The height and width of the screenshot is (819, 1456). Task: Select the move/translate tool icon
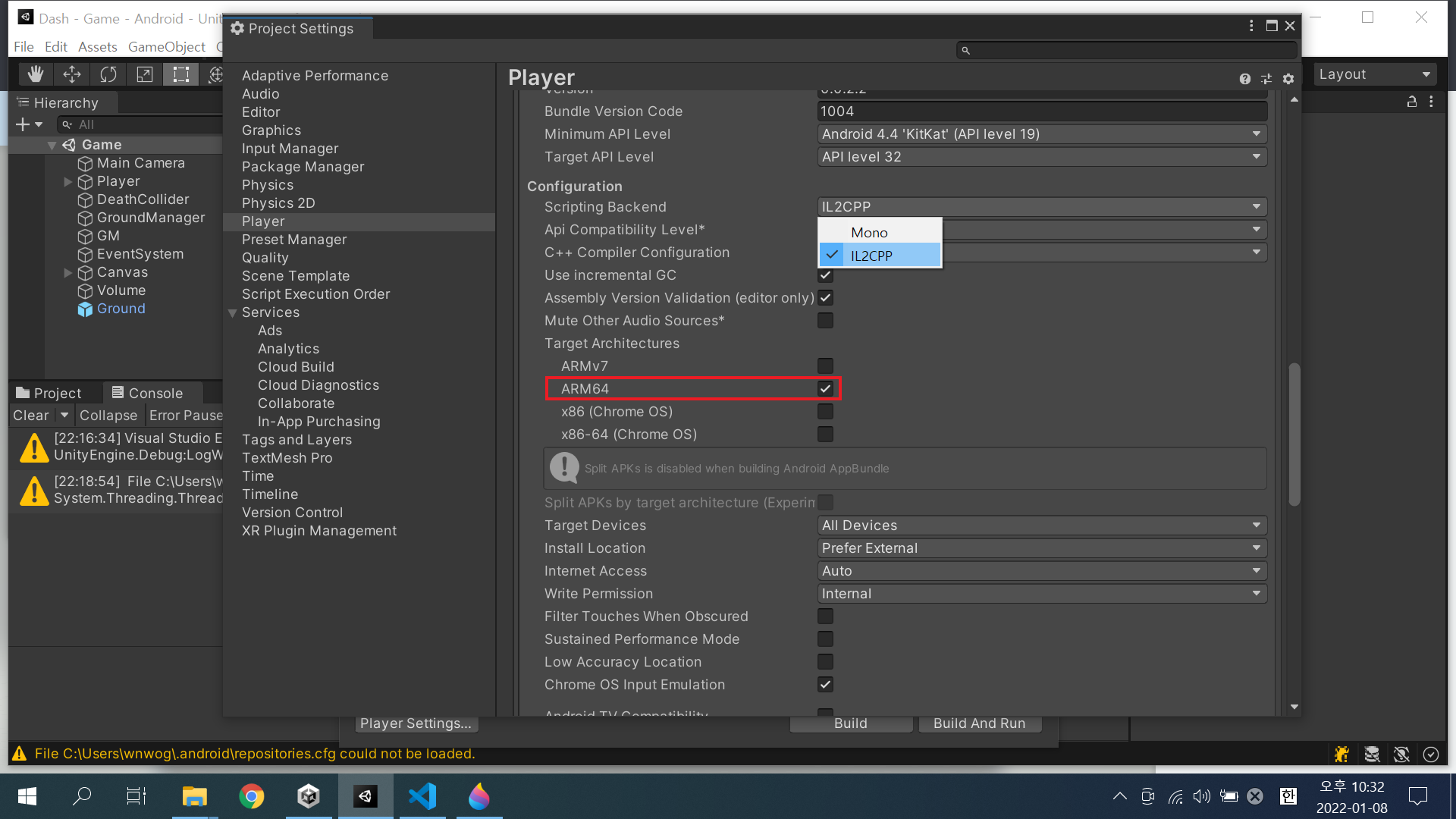73,75
